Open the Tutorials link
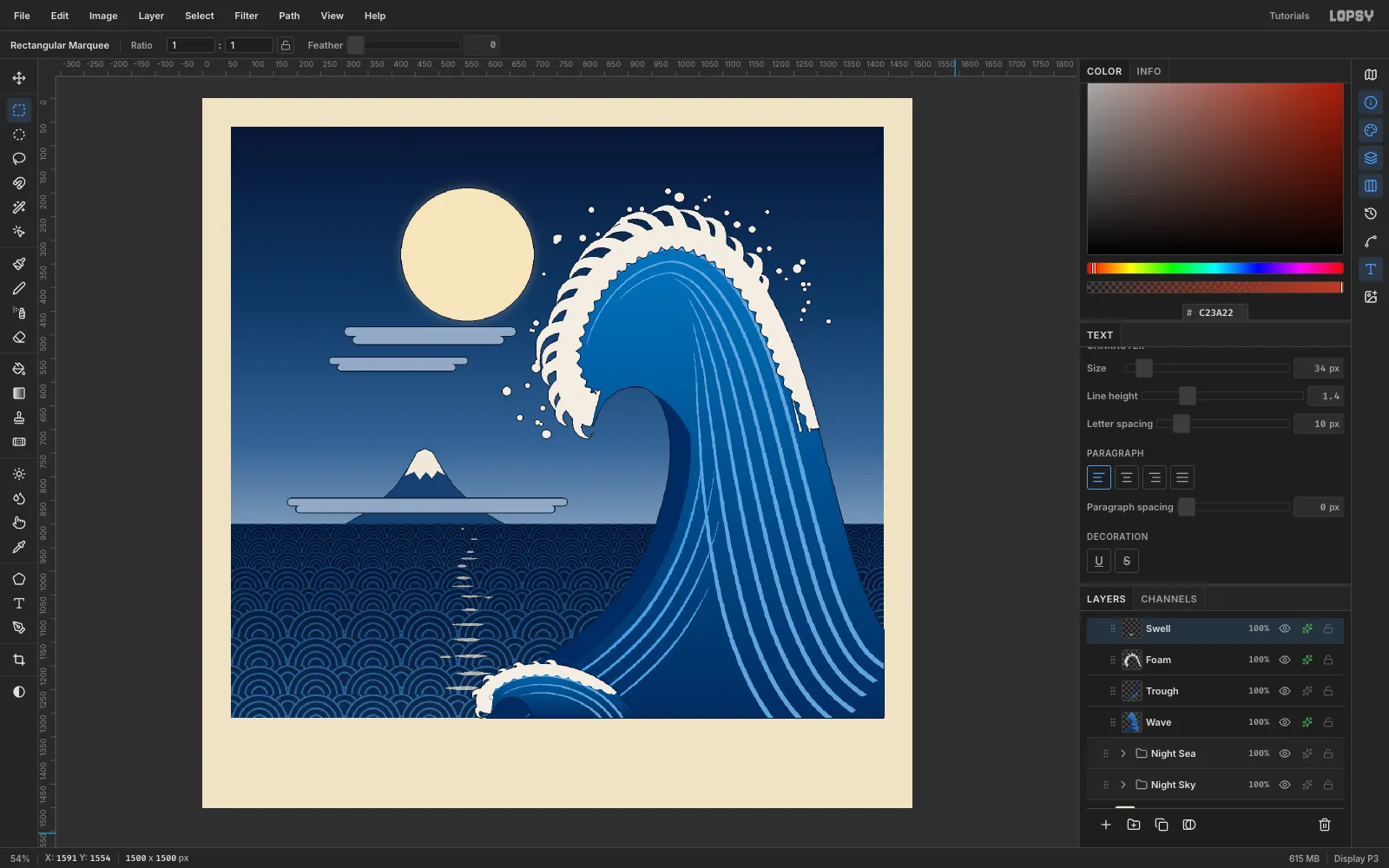Screen dimensions: 1389x868 point(1289,16)
